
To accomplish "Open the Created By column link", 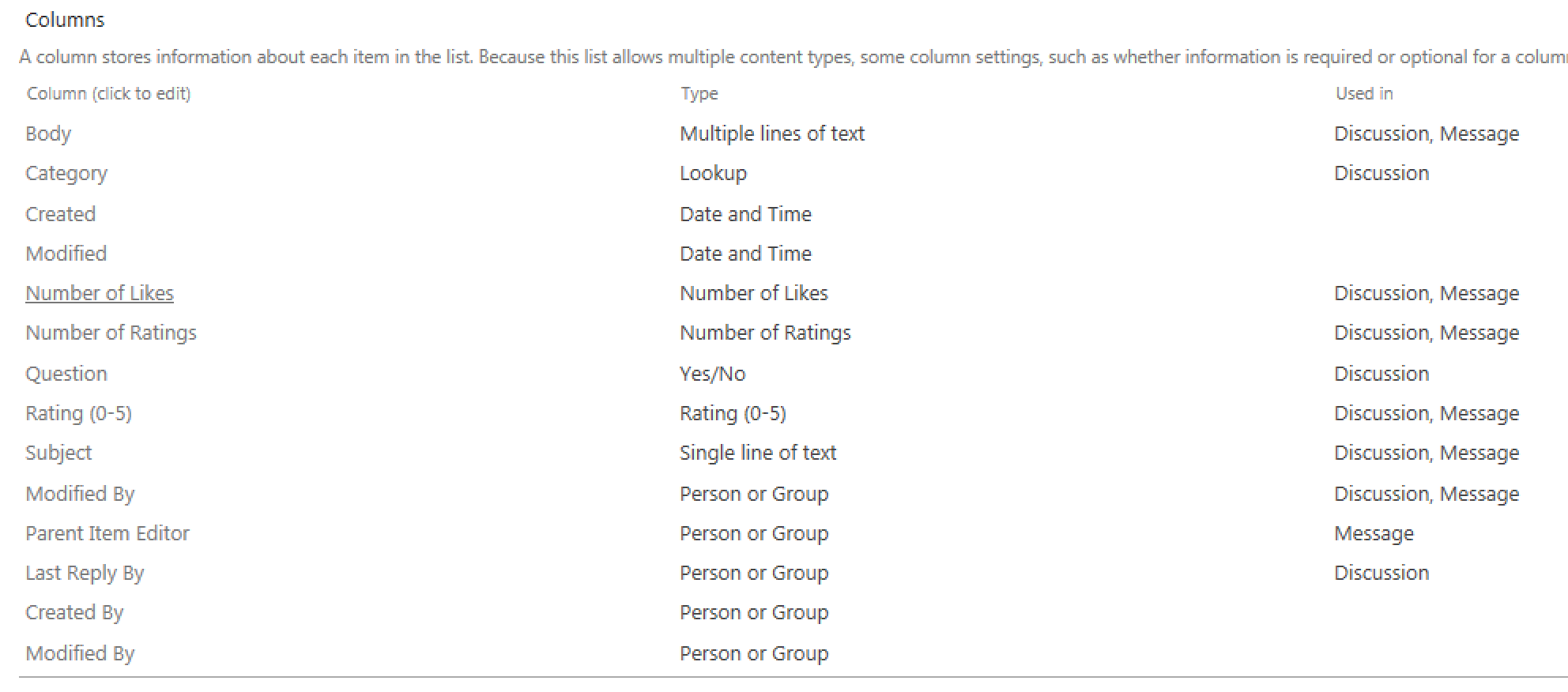I will pyautogui.click(x=74, y=612).
